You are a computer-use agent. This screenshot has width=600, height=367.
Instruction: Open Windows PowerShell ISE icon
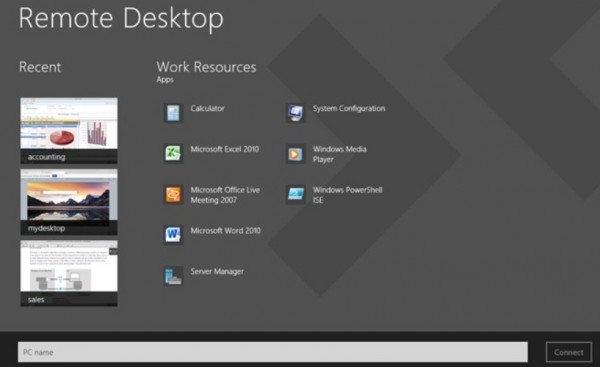pos(295,195)
